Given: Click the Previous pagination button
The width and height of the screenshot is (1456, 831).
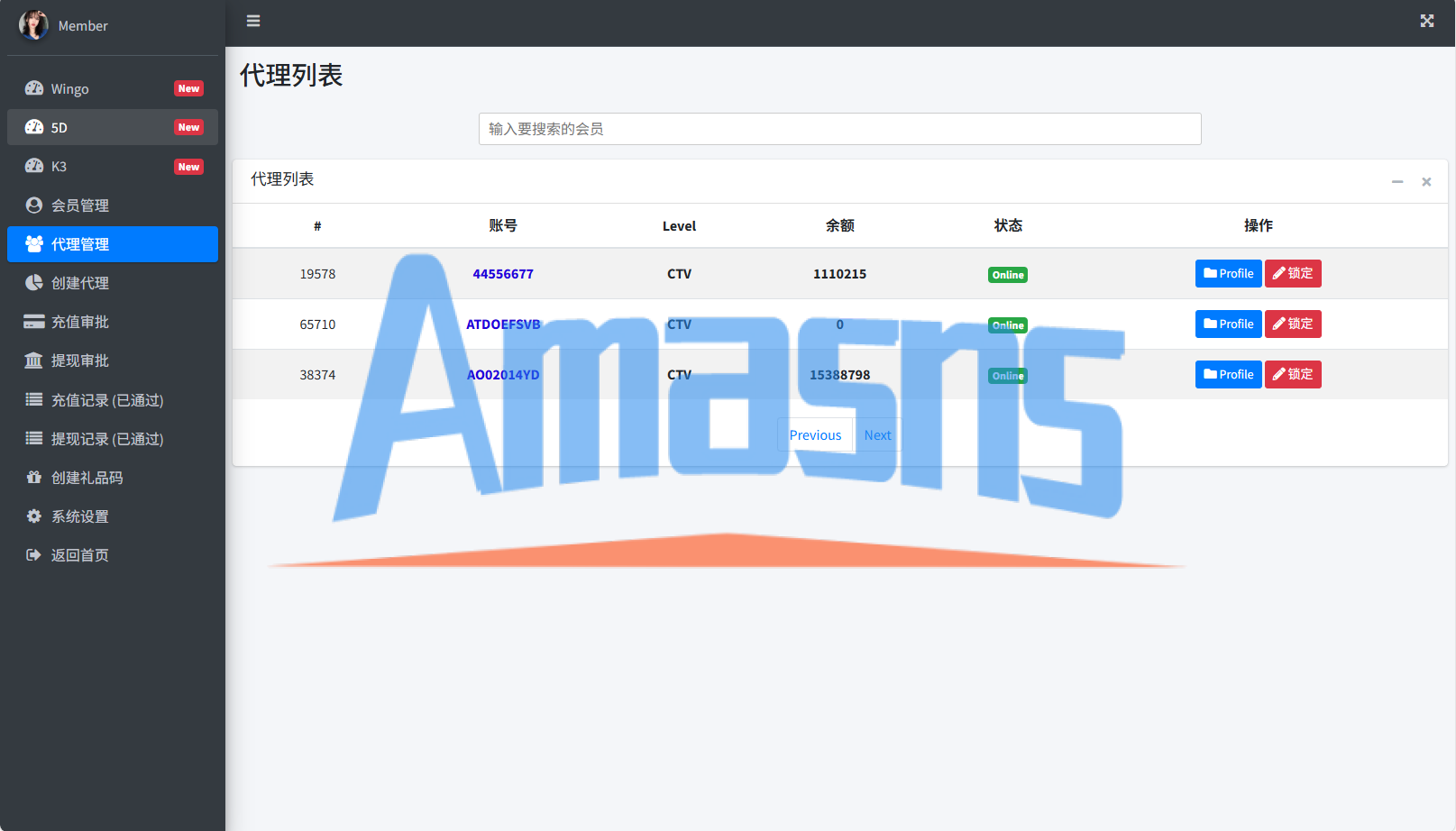Looking at the screenshot, I should click(x=815, y=434).
